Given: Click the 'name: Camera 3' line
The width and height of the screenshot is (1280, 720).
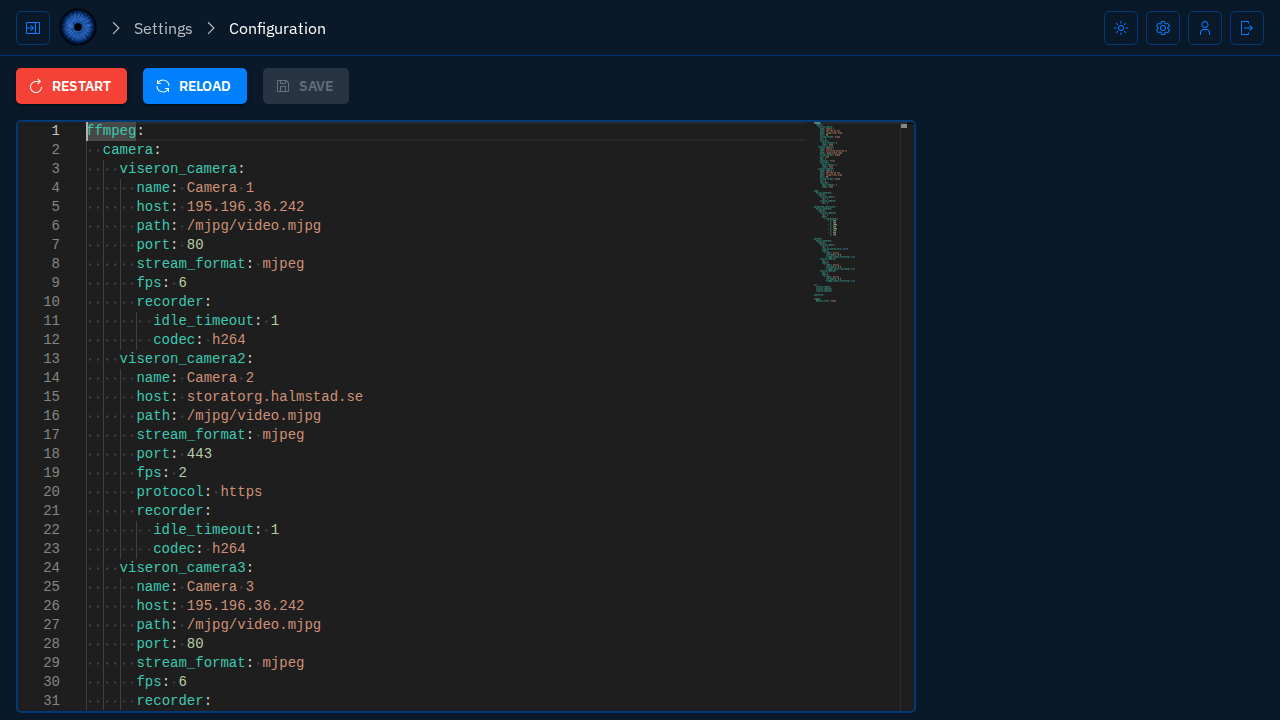Looking at the screenshot, I should click(195, 587).
